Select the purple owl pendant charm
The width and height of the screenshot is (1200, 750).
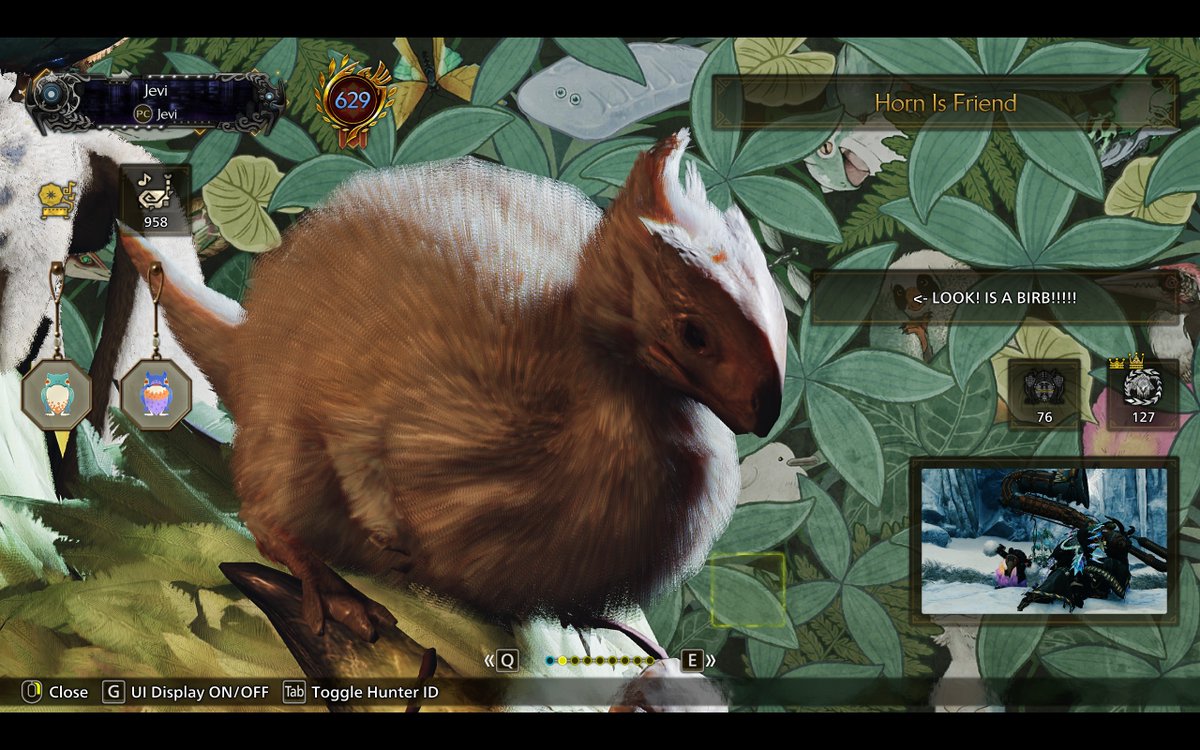[x=155, y=395]
